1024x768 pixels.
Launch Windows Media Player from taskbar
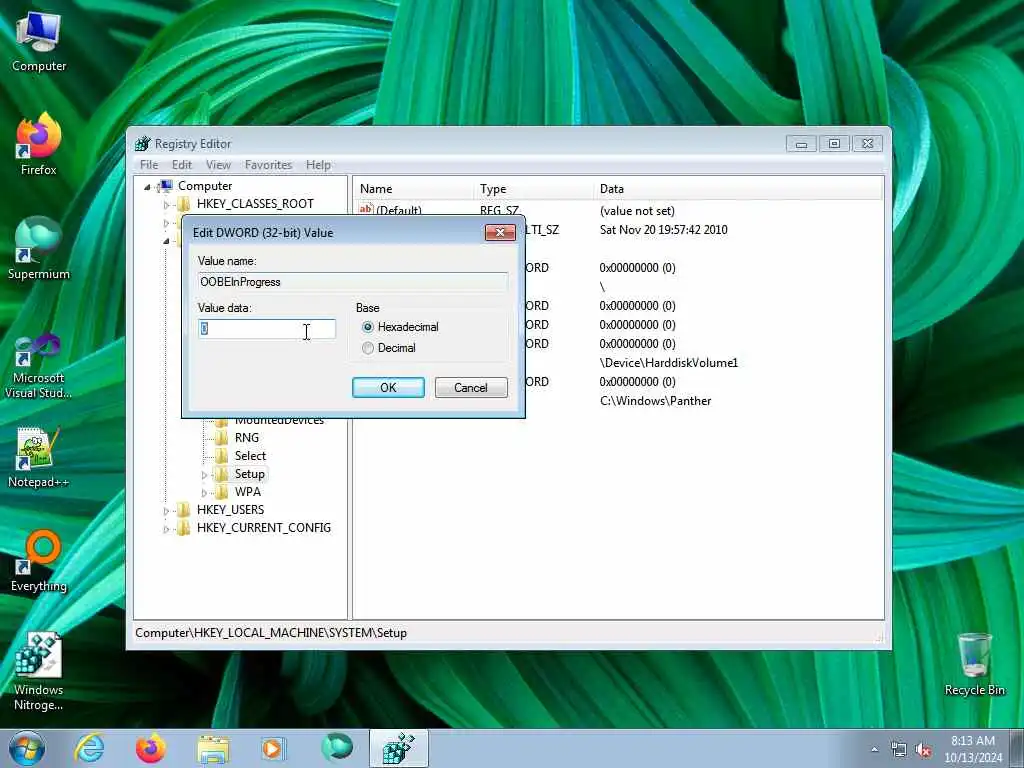(x=273, y=748)
